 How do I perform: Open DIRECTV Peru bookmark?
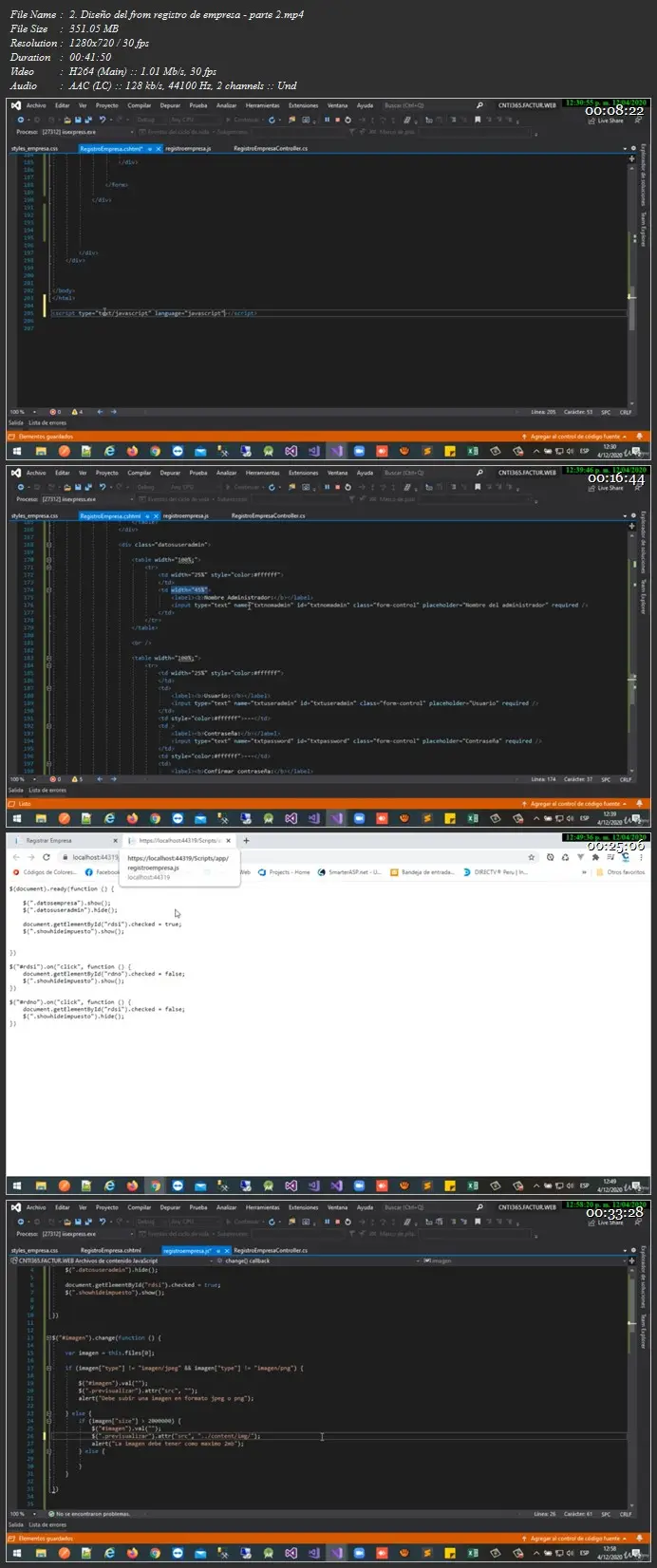tap(497, 871)
